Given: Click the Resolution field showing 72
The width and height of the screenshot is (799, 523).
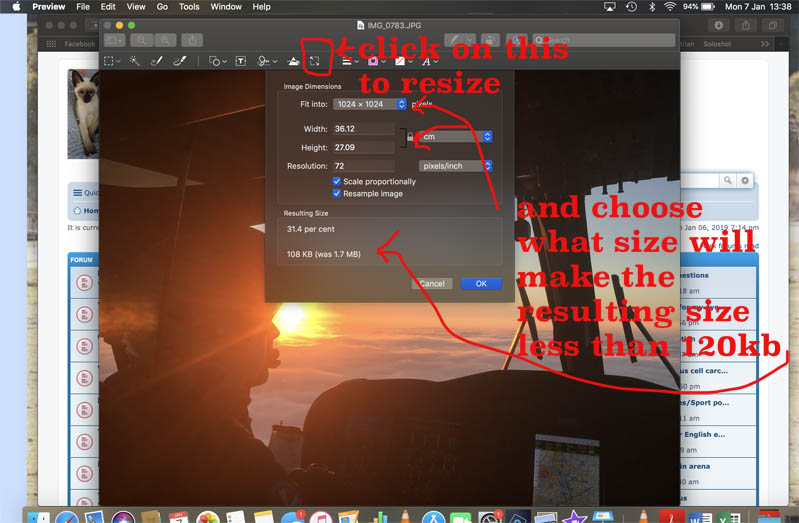Looking at the screenshot, I should point(363,166).
